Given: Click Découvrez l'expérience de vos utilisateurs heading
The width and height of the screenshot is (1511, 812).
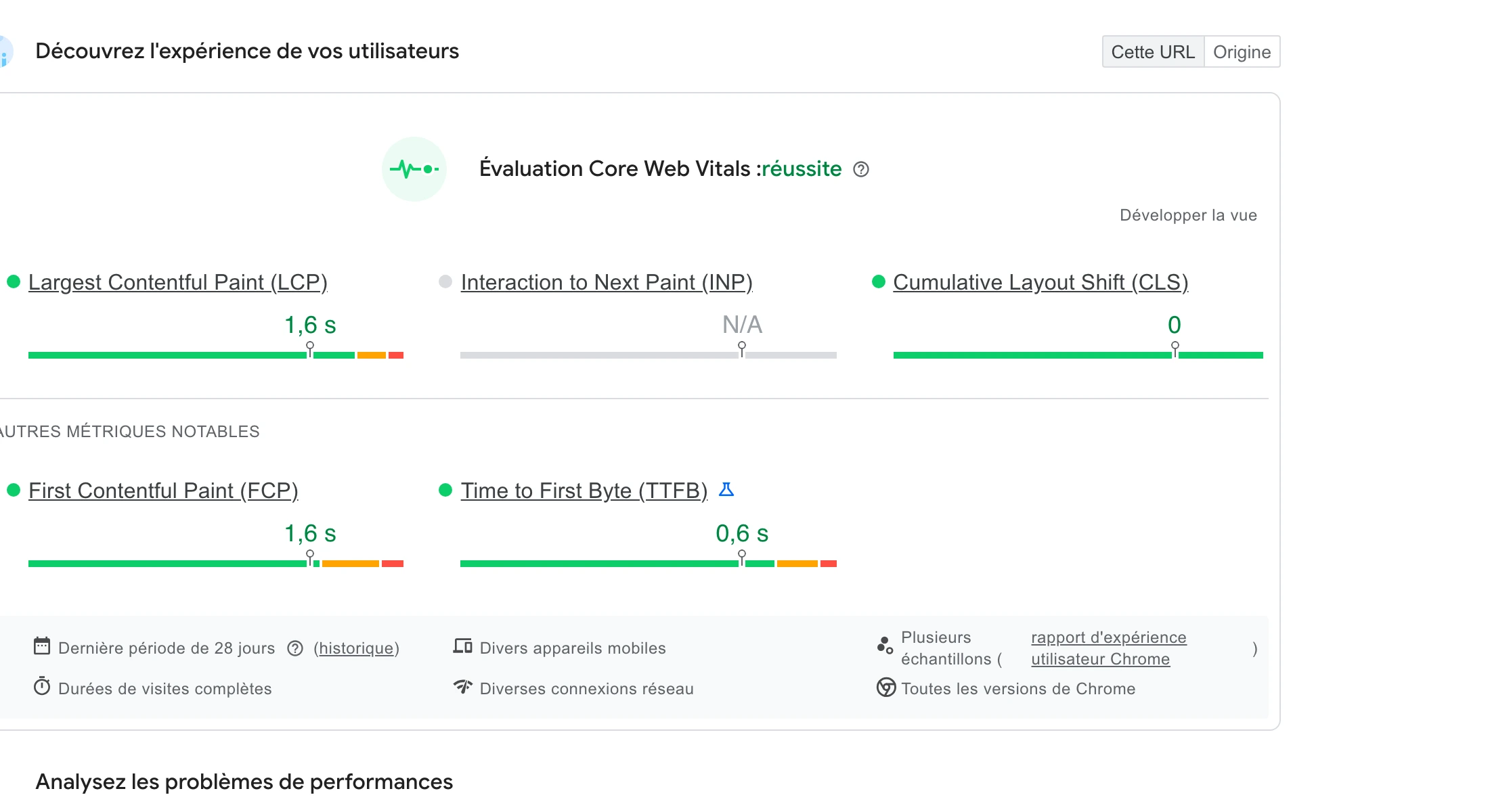Looking at the screenshot, I should pos(247,51).
